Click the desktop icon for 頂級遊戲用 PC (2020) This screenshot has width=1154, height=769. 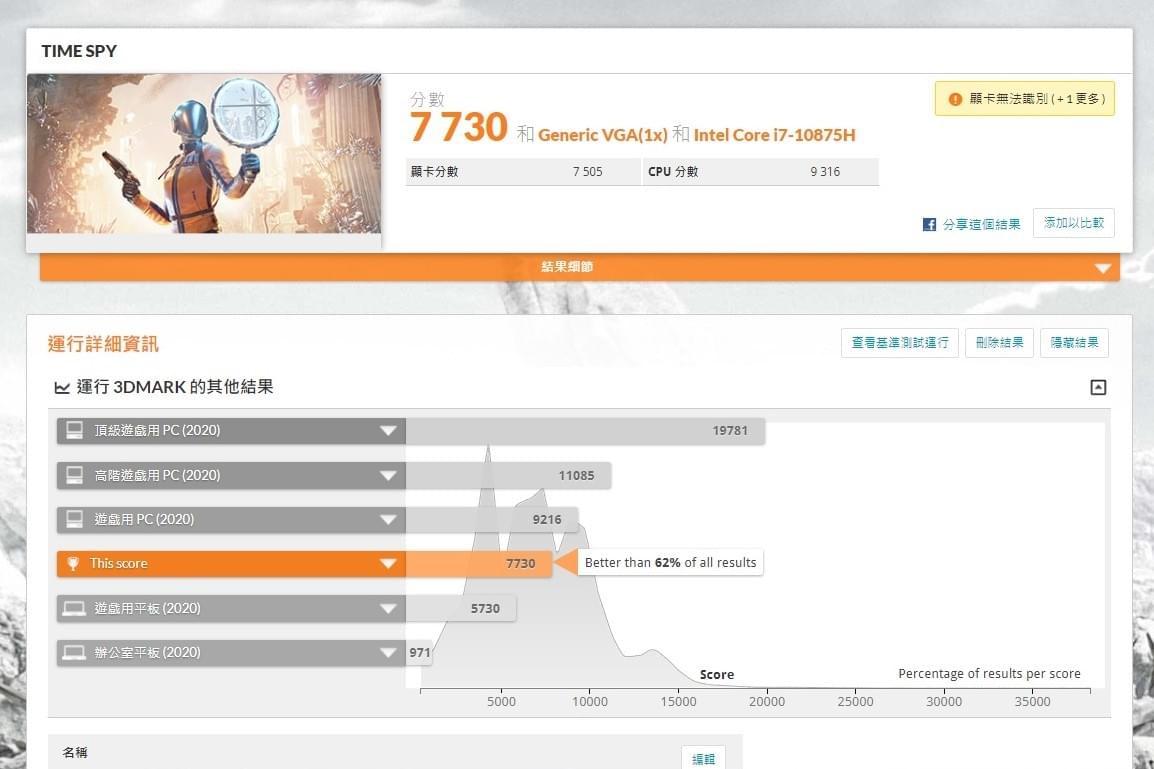[74, 430]
